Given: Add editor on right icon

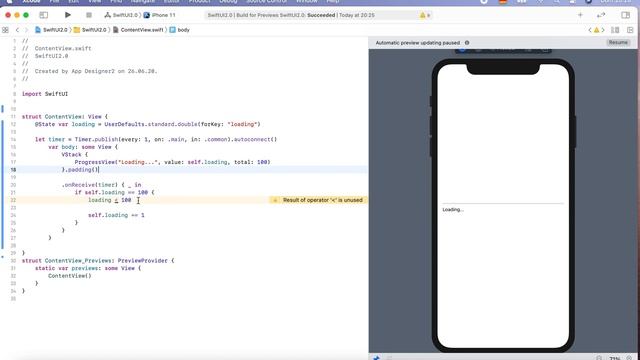Looking at the screenshot, I should tap(630, 30).
